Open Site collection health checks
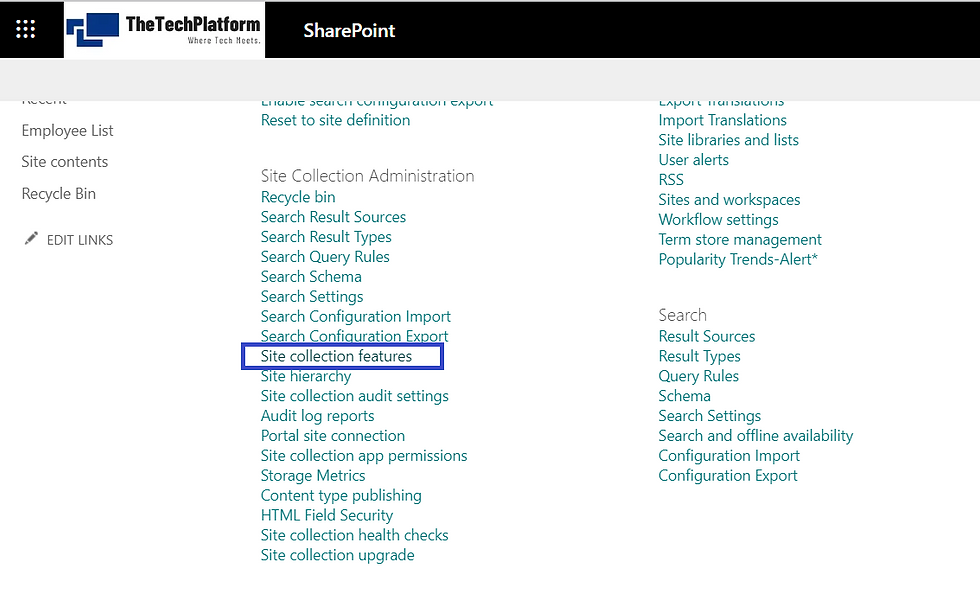Image resolution: width=980 pixels, height=594 pixels. (x=354, y=535)
